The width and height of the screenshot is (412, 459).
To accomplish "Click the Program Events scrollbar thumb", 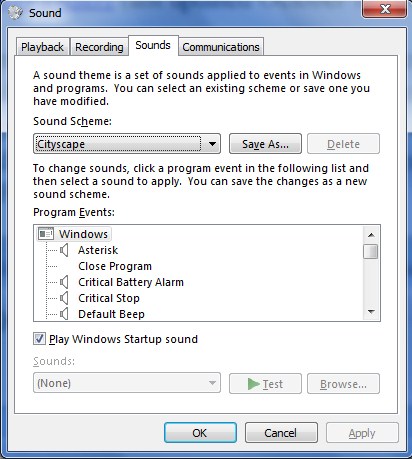I will 371,251.
